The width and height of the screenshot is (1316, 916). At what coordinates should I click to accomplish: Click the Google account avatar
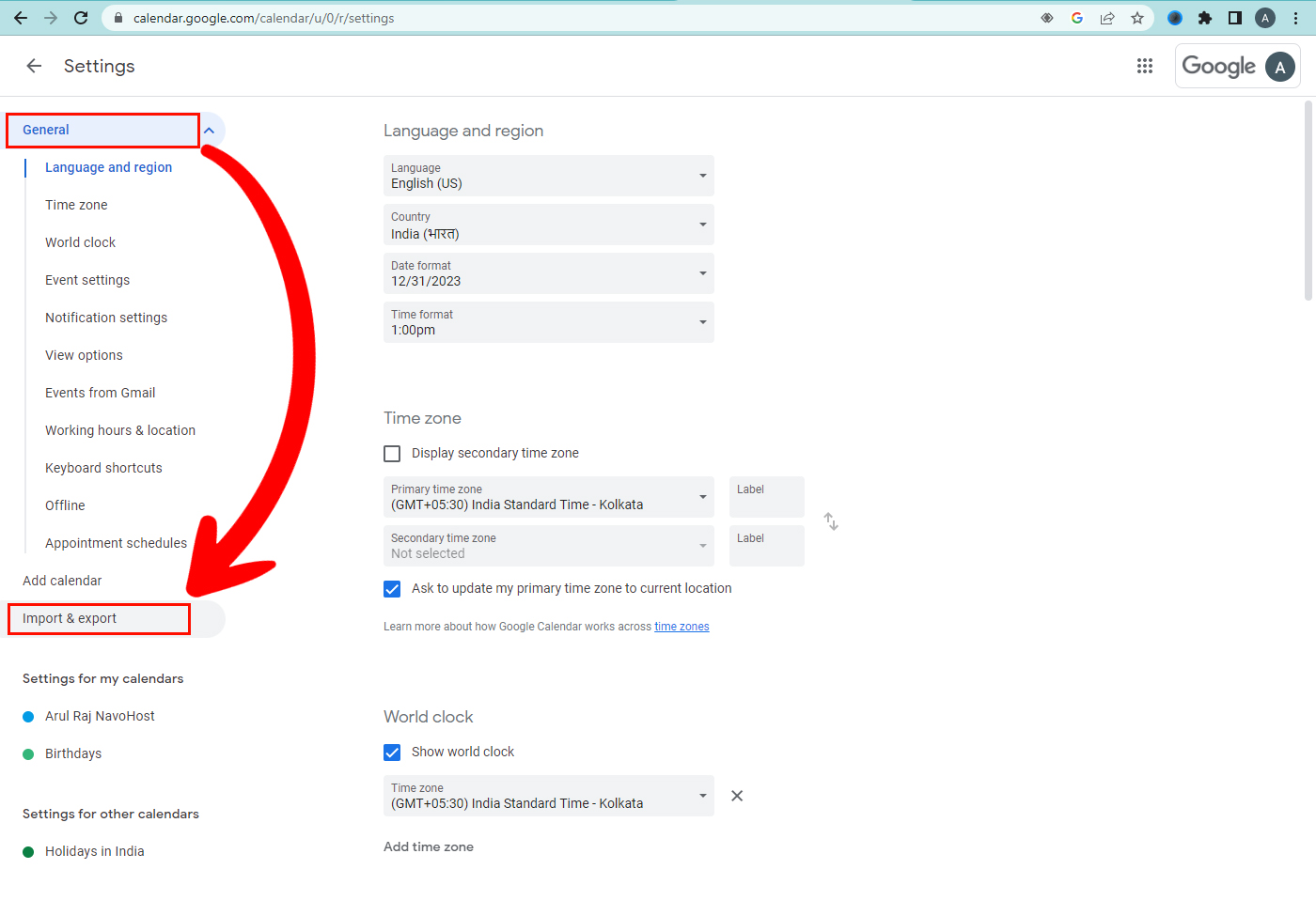(x=1279, y=67)
